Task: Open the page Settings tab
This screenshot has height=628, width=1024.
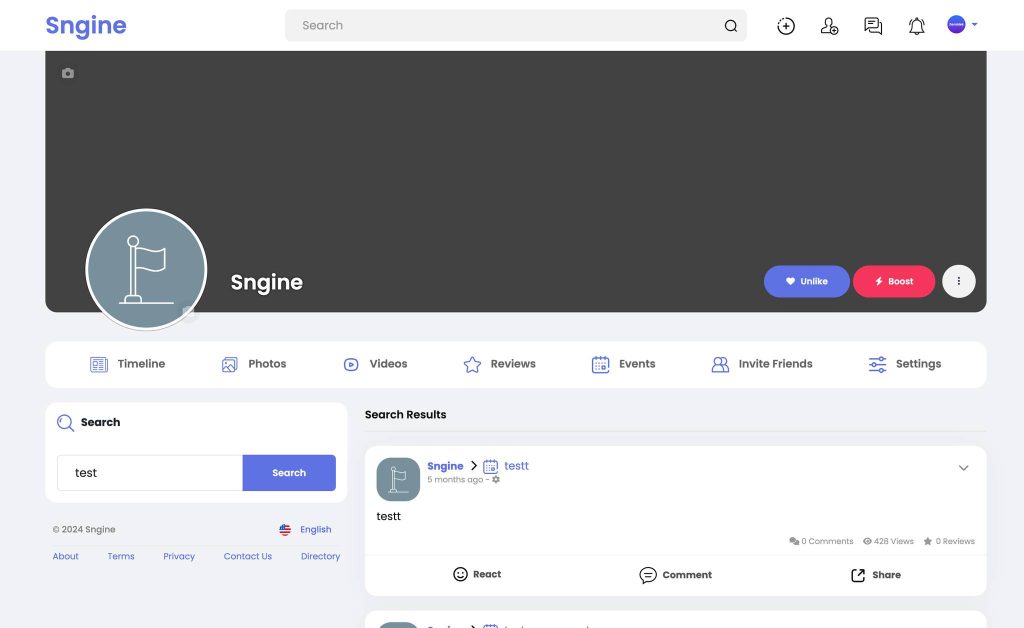Action: coord(904,364)
